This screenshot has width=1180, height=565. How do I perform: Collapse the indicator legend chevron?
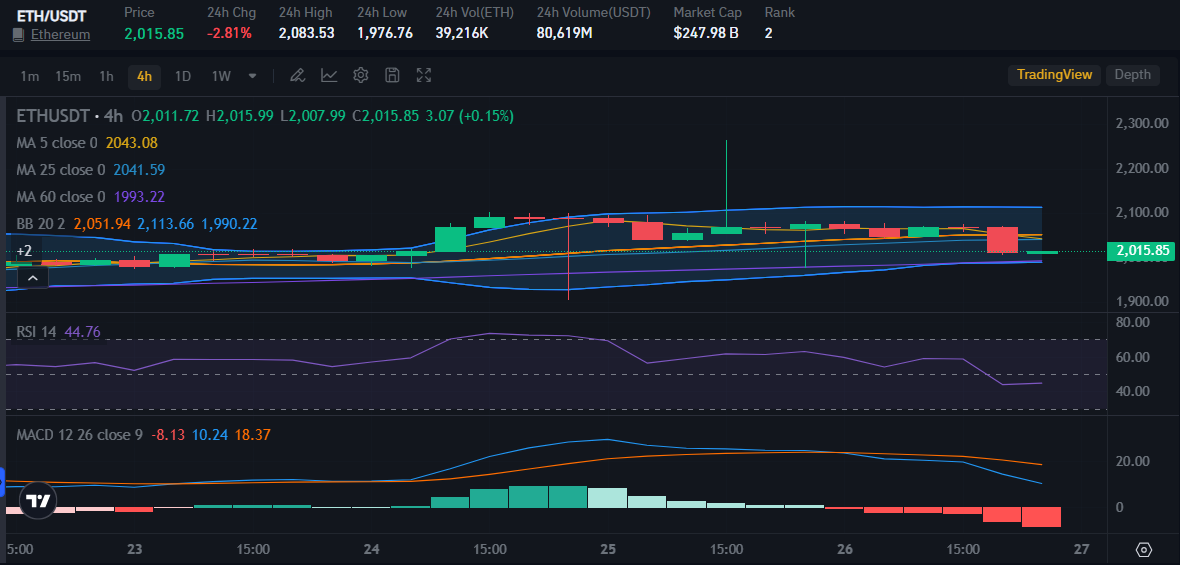pyautogui.click(x=33, y=277)
